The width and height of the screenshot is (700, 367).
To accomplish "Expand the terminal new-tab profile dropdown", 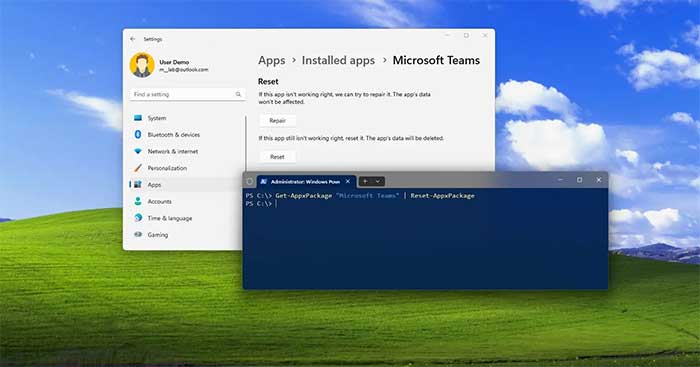I will (x=378, y=181).
